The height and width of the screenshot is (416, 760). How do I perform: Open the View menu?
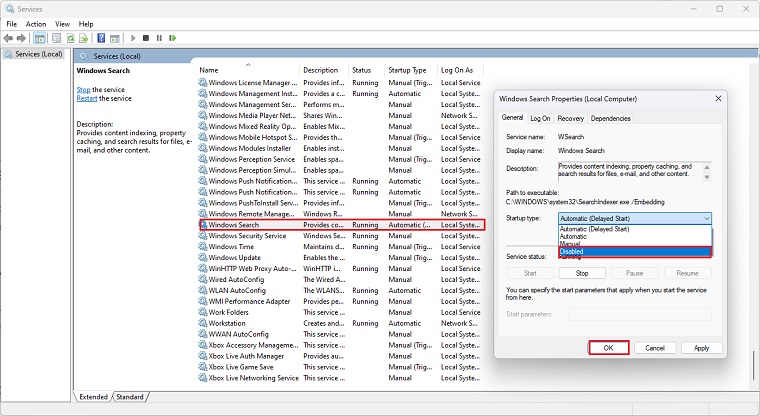point(62,24)
